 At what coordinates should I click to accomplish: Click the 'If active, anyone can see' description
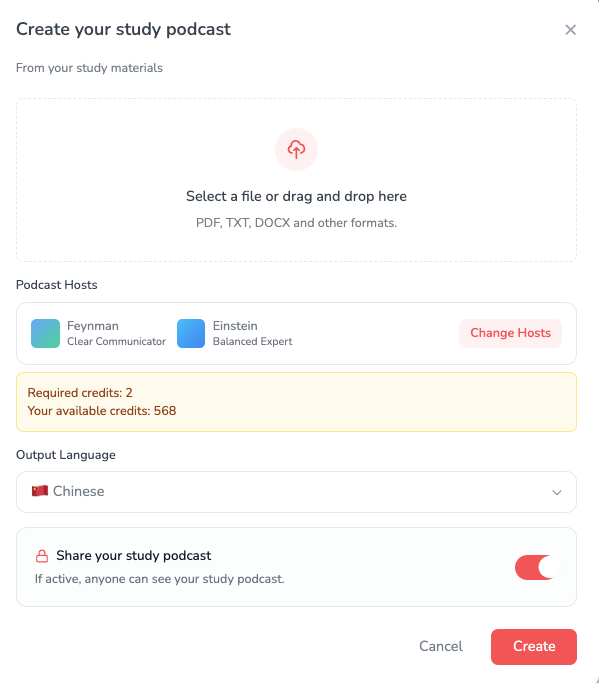(x=159, y=579)
